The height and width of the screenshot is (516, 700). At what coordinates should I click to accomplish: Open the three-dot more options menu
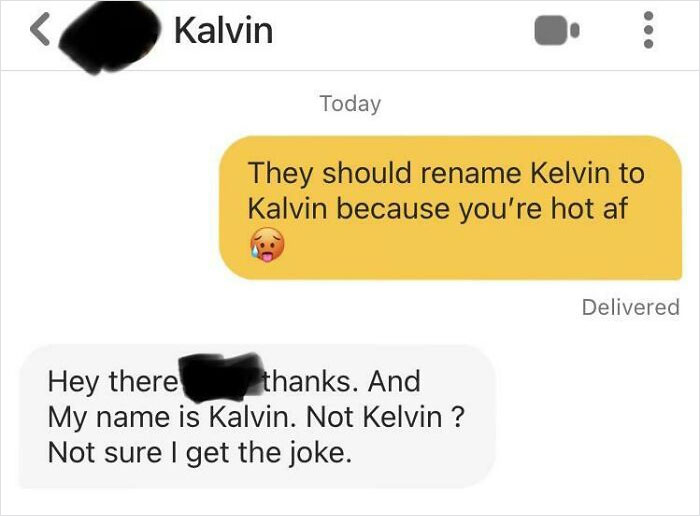pos(649,30)
